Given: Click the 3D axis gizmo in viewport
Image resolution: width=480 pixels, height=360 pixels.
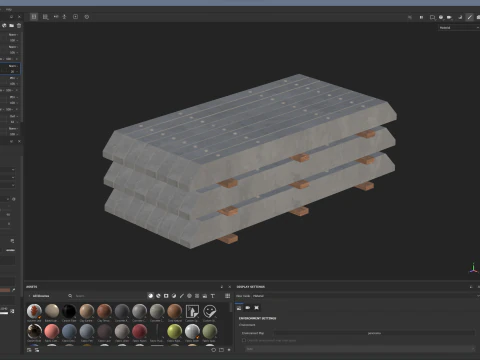Looking at the screenshot, I should 473,268.
